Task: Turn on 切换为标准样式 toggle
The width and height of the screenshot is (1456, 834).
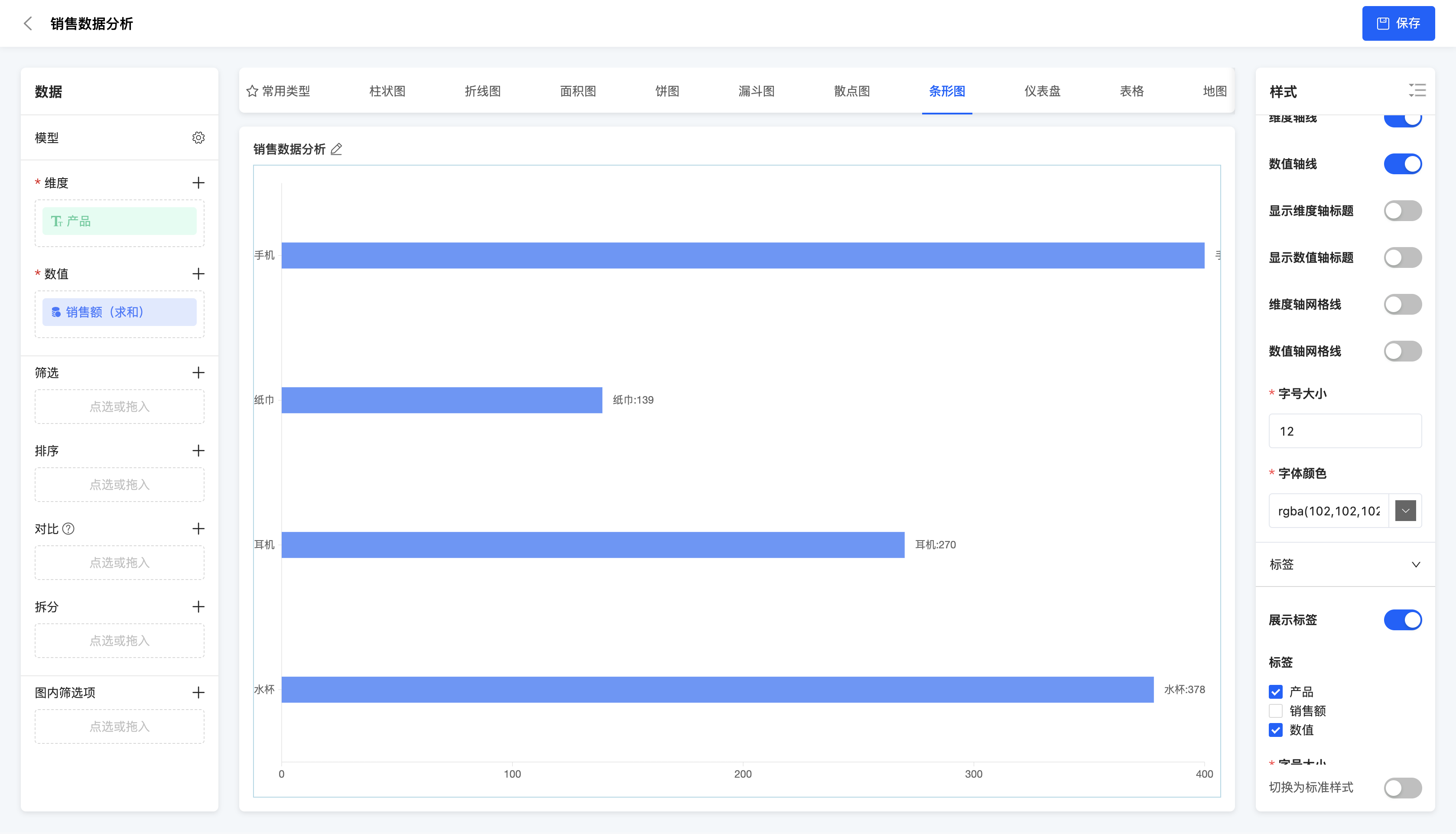Action: tap(1402, 788)
